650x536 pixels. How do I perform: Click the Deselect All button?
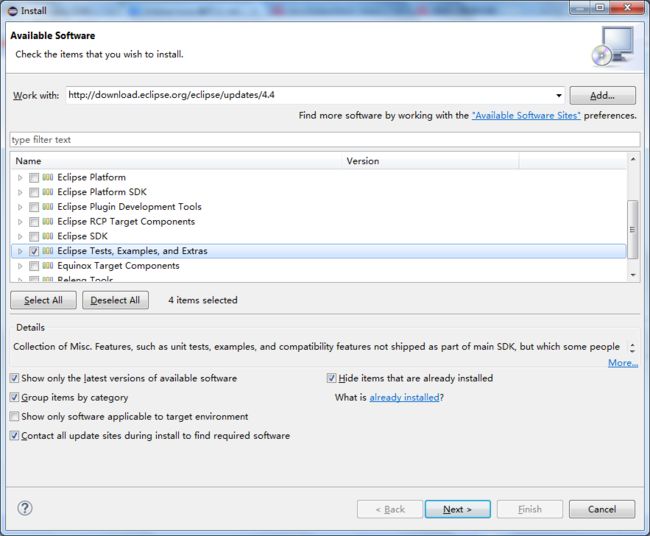click(115, 300)
